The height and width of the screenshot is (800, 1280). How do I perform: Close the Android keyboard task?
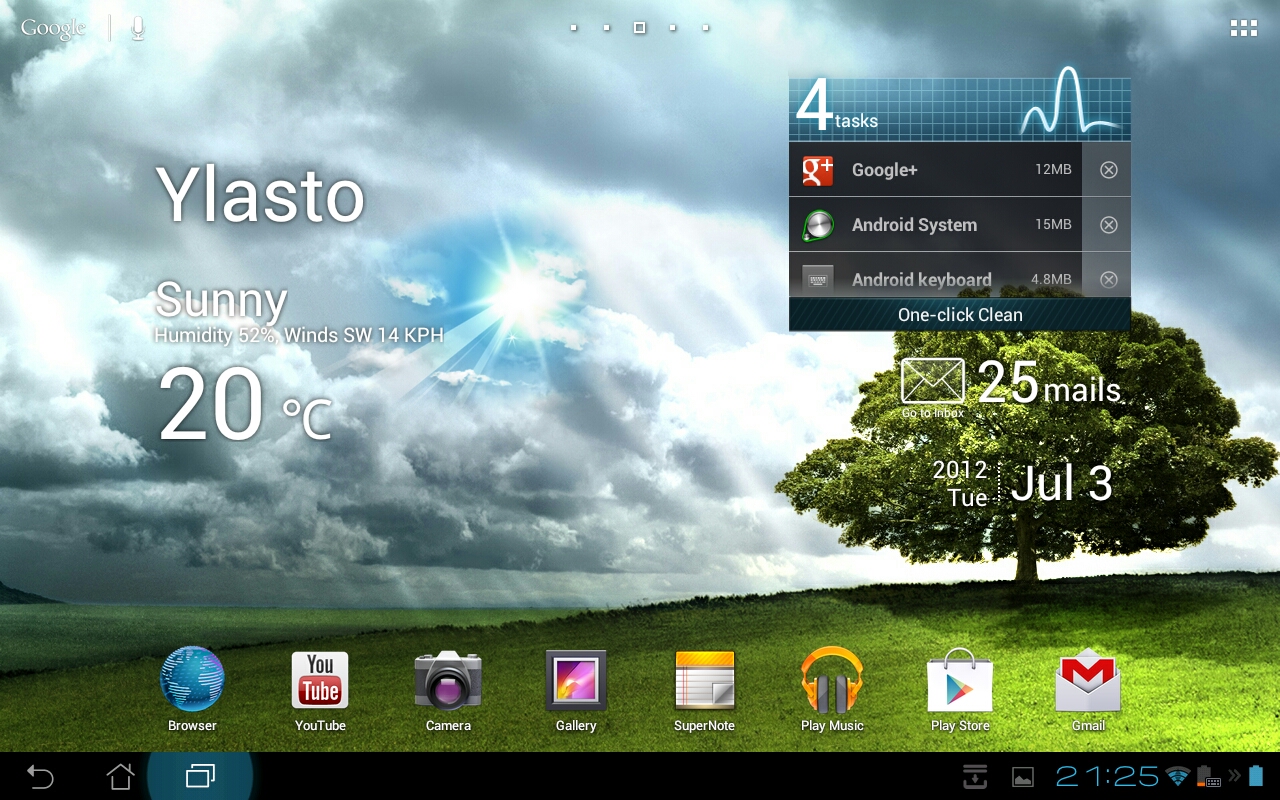[1108, 280]
